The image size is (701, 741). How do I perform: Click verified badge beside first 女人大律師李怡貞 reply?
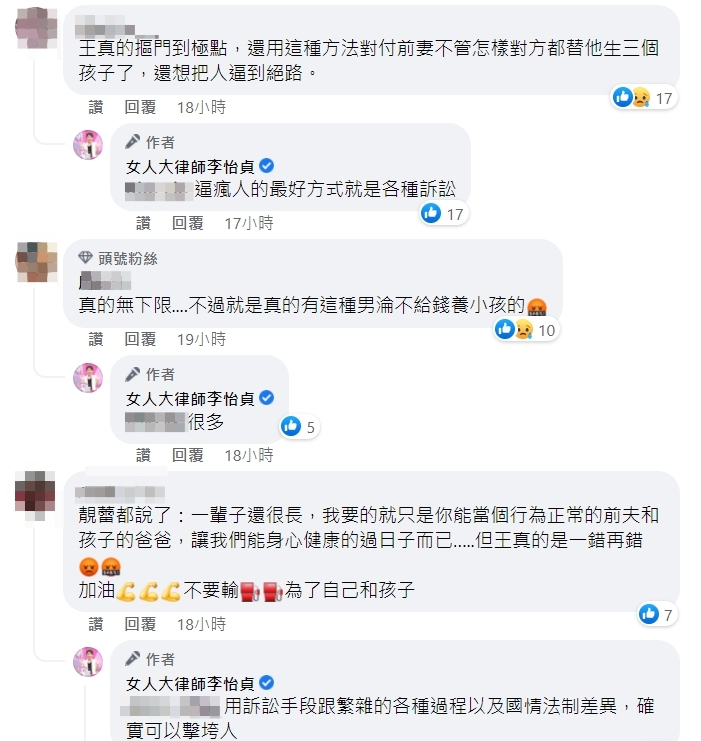pyautogui.click(x=267, y=166)
